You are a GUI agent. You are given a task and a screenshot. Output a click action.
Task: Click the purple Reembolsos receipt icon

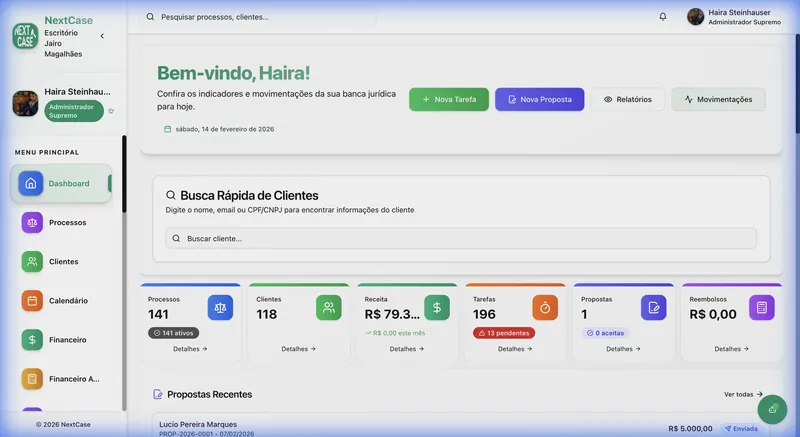[762, 307]
